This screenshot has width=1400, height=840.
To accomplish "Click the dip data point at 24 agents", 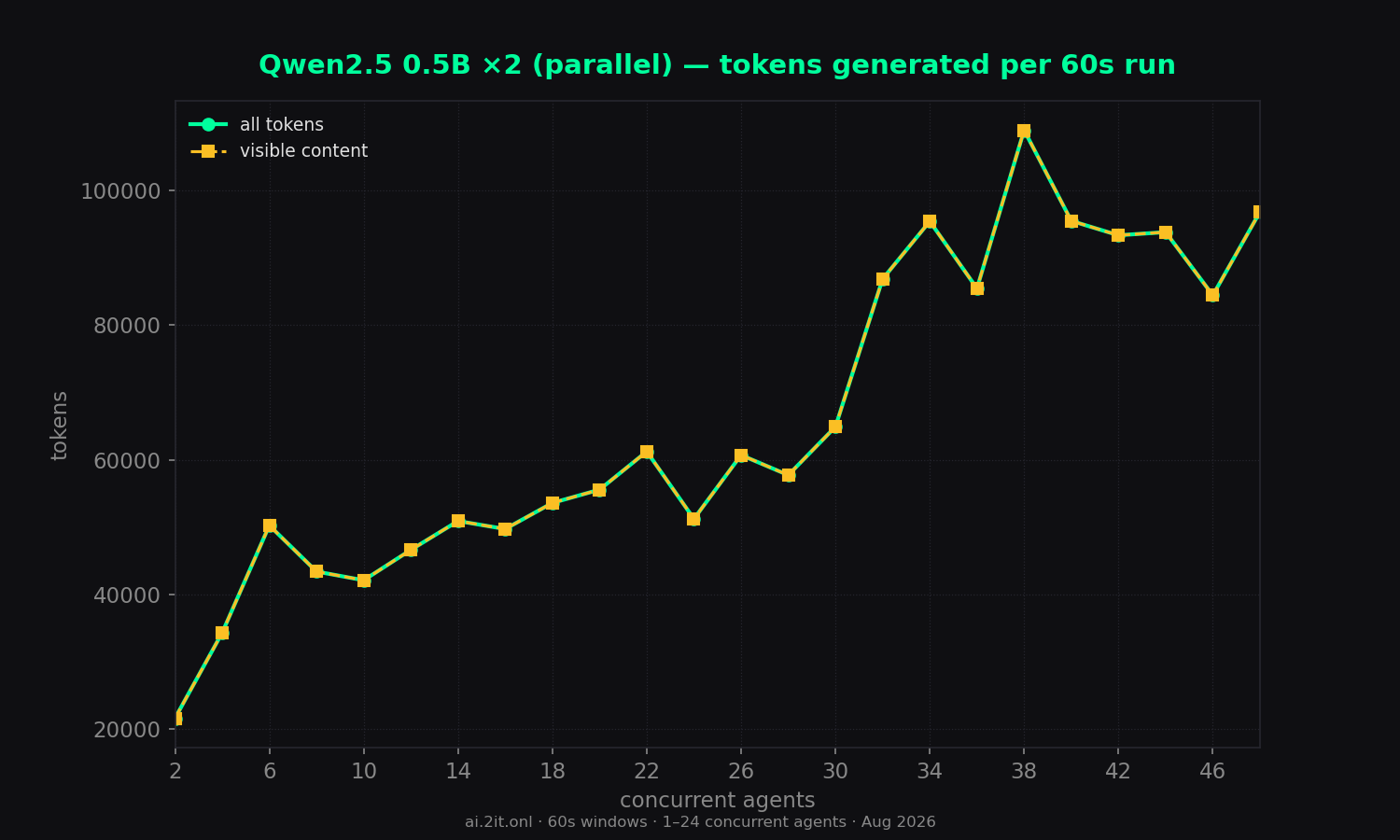I will pos(693,519).
